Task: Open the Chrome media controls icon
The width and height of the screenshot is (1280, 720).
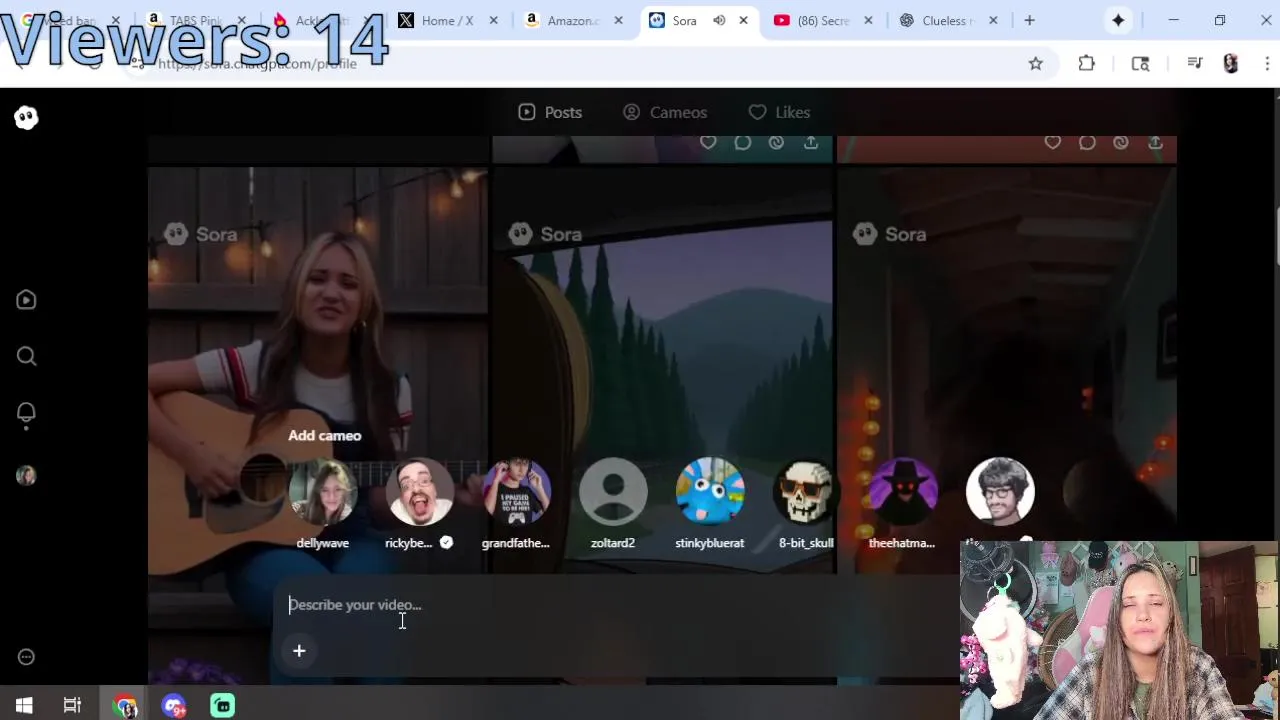Action: click(x=1194, y=64)
